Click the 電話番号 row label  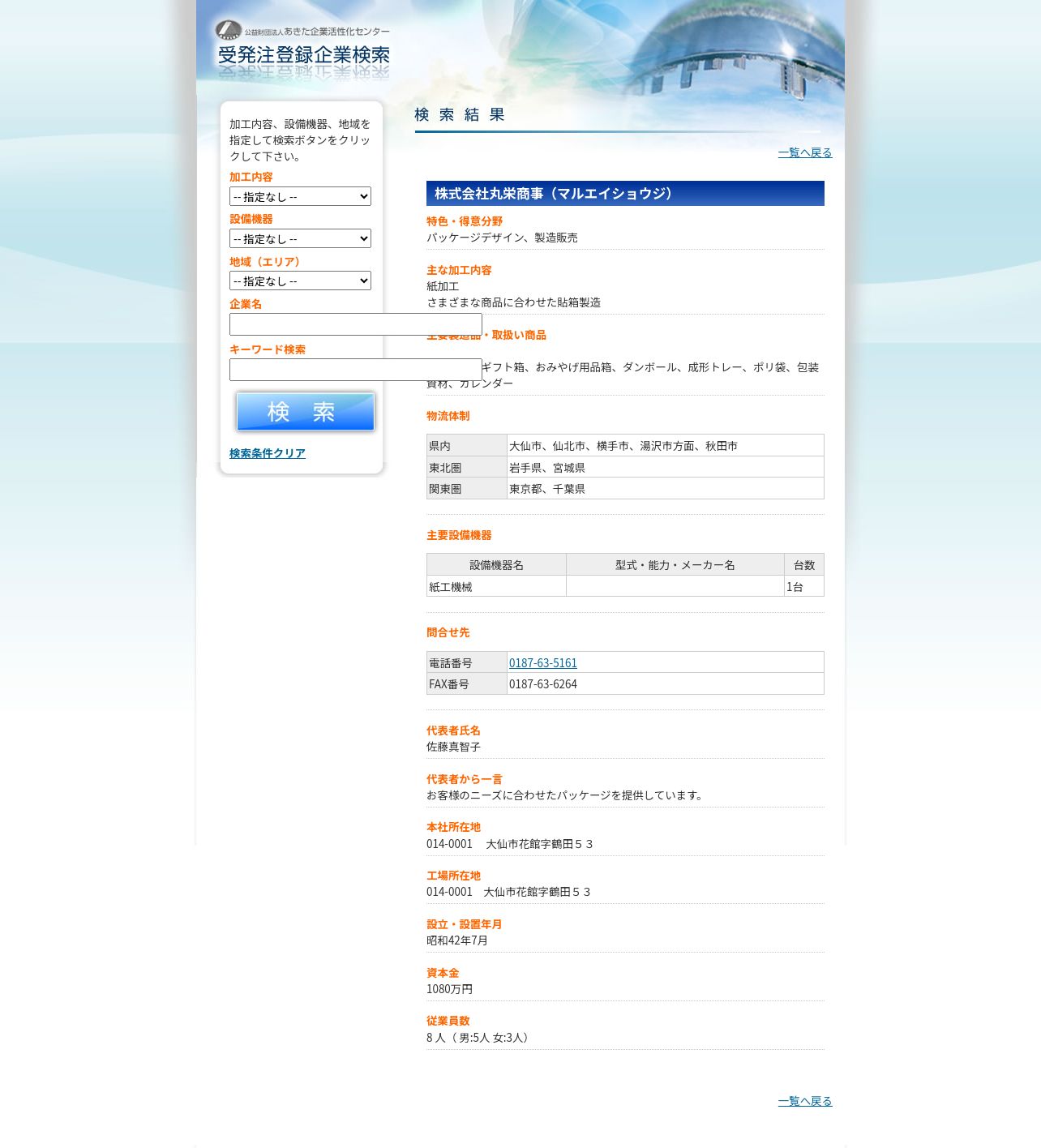click(x=467, y=663)
